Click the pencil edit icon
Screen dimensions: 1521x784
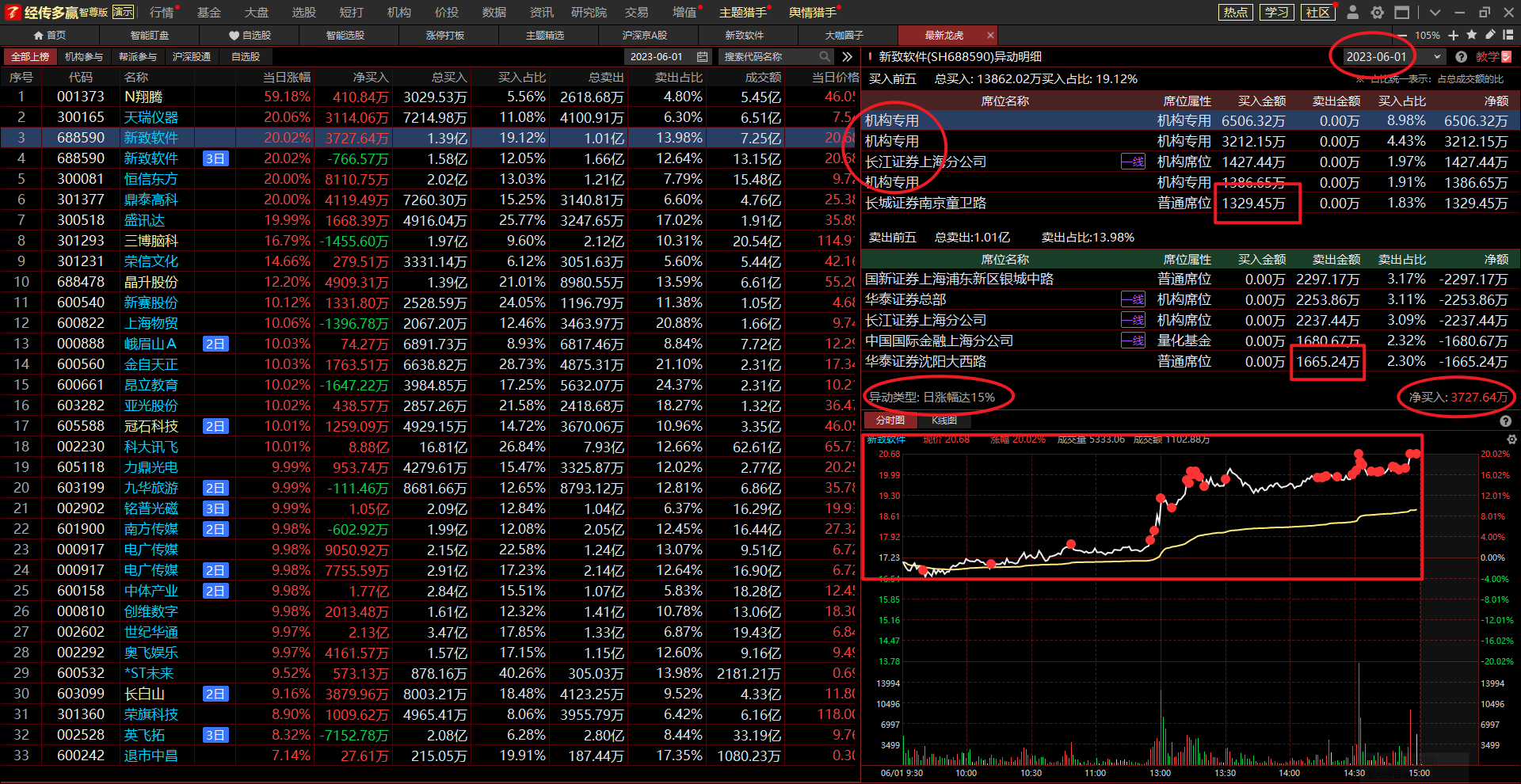pyautogui.click(x=1489, y=35)
